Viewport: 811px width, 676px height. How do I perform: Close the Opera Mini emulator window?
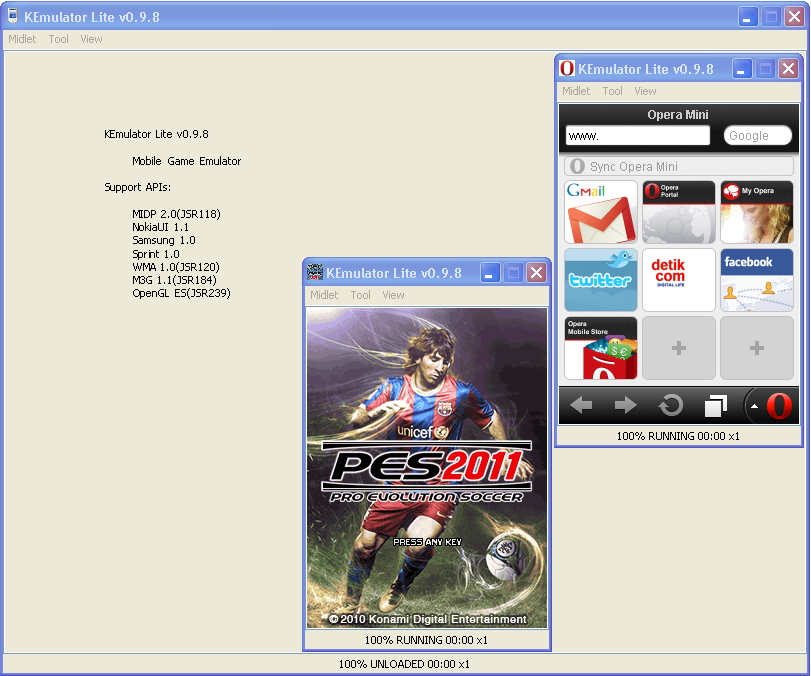point(788,69)
